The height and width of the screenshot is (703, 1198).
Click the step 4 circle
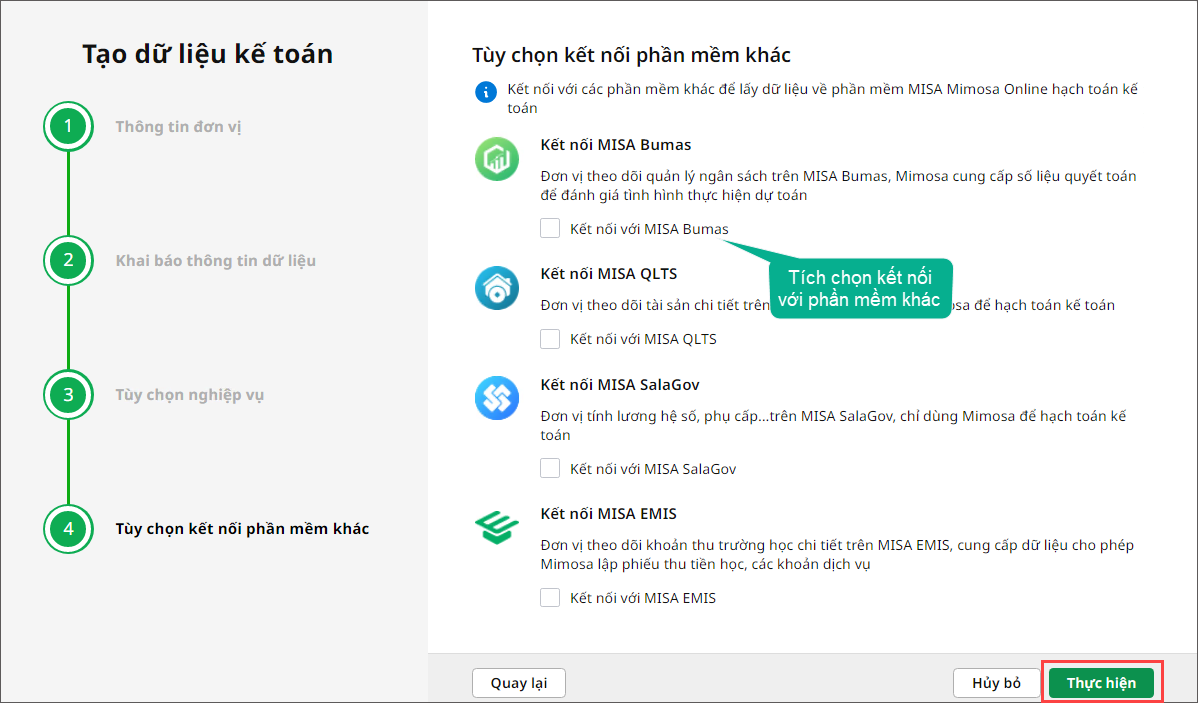[68, 529]
